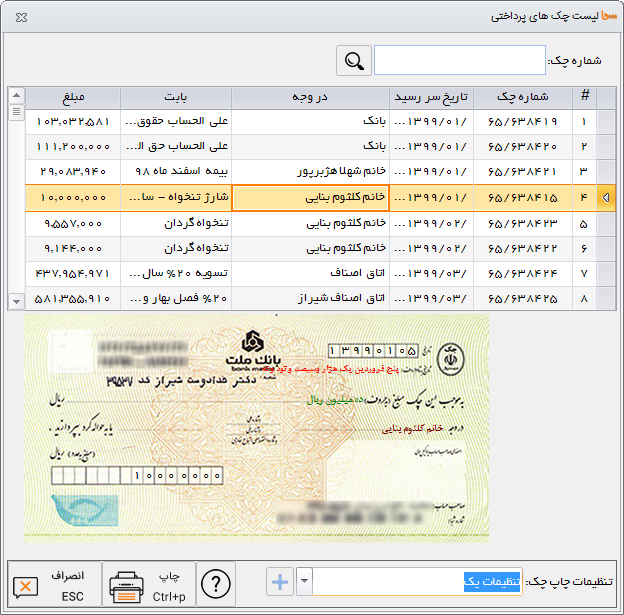Click the plus icon beside print settings
624x615 pixels.
click(280, 582)
